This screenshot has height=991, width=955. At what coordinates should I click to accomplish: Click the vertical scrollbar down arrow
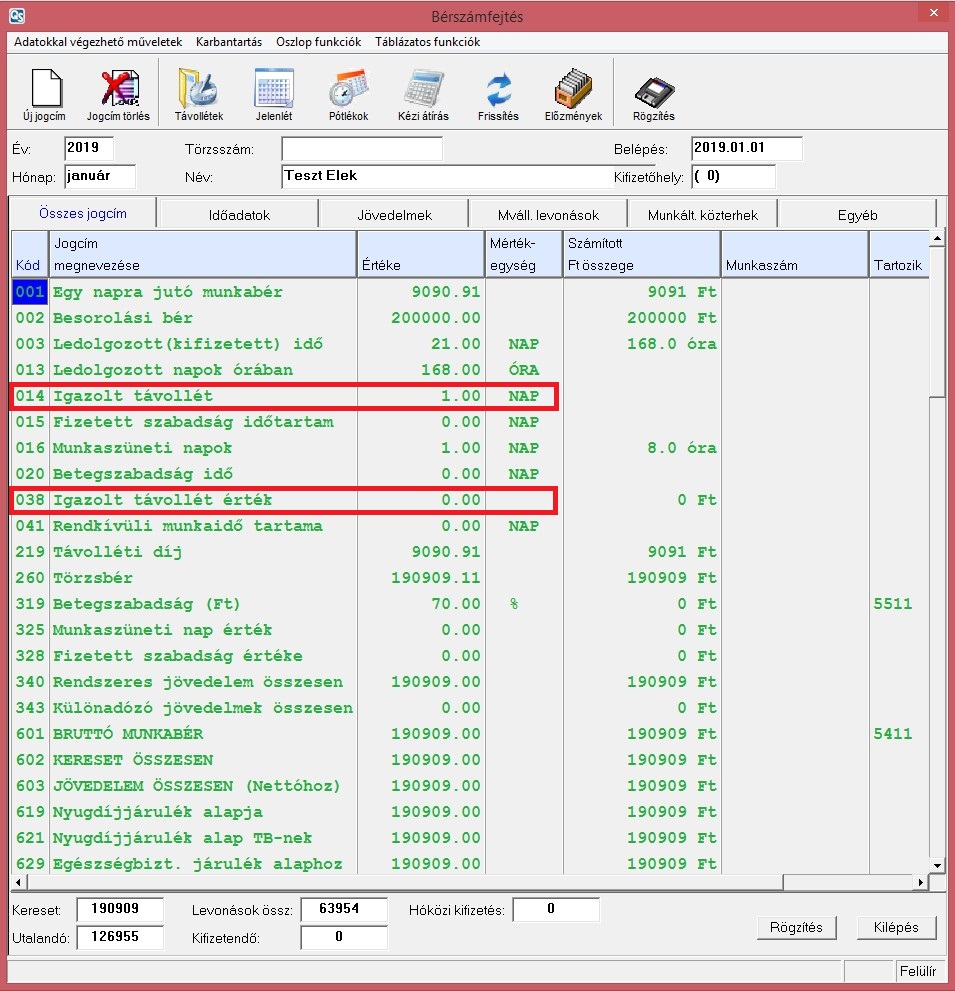coord(937,864)
